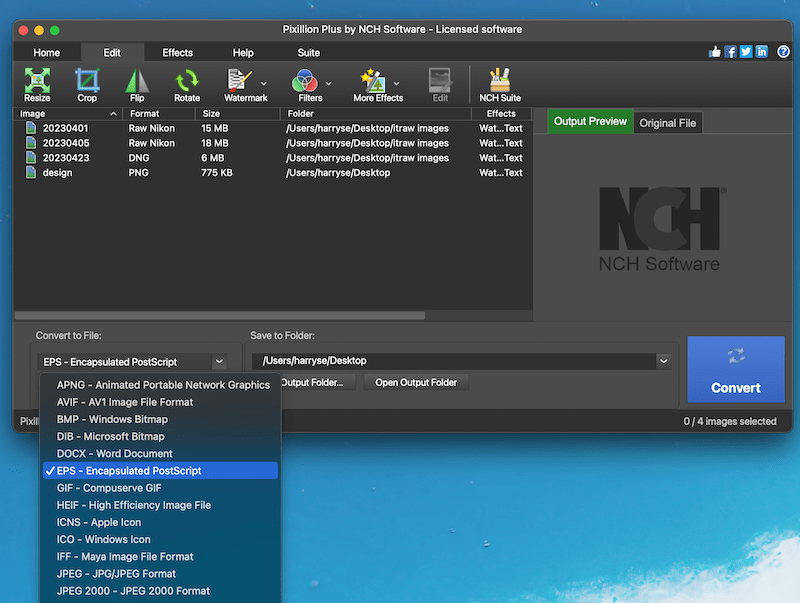800x603 pixels.
Task: Show the Original File tab
Action: click(668, 123)
